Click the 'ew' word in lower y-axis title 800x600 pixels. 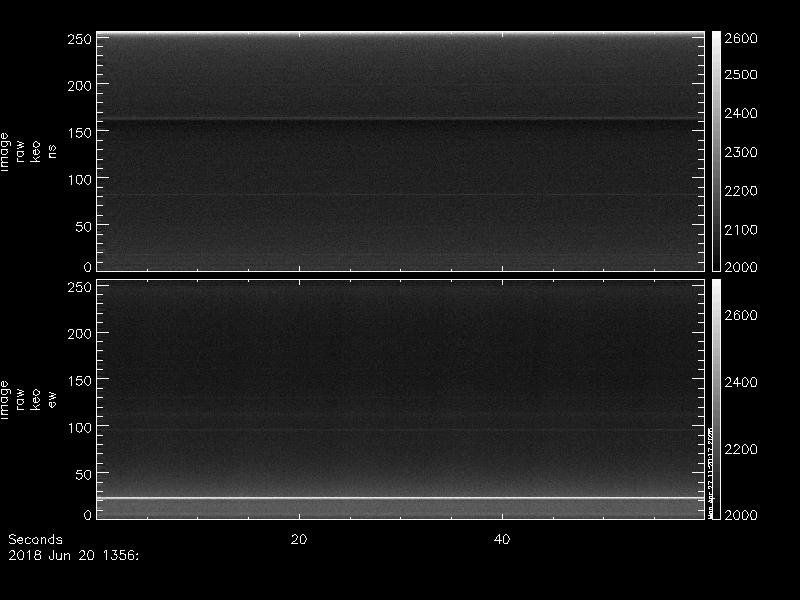[52, 399]
